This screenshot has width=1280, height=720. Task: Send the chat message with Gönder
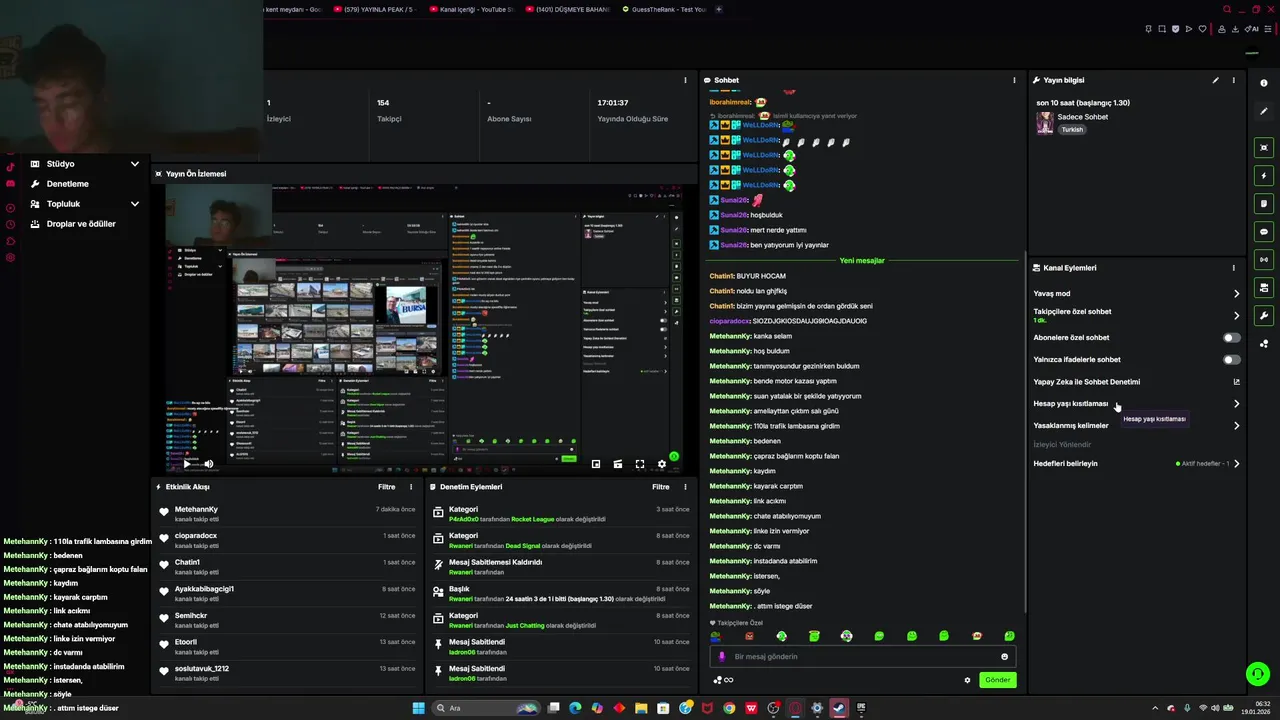coord(998,680)
